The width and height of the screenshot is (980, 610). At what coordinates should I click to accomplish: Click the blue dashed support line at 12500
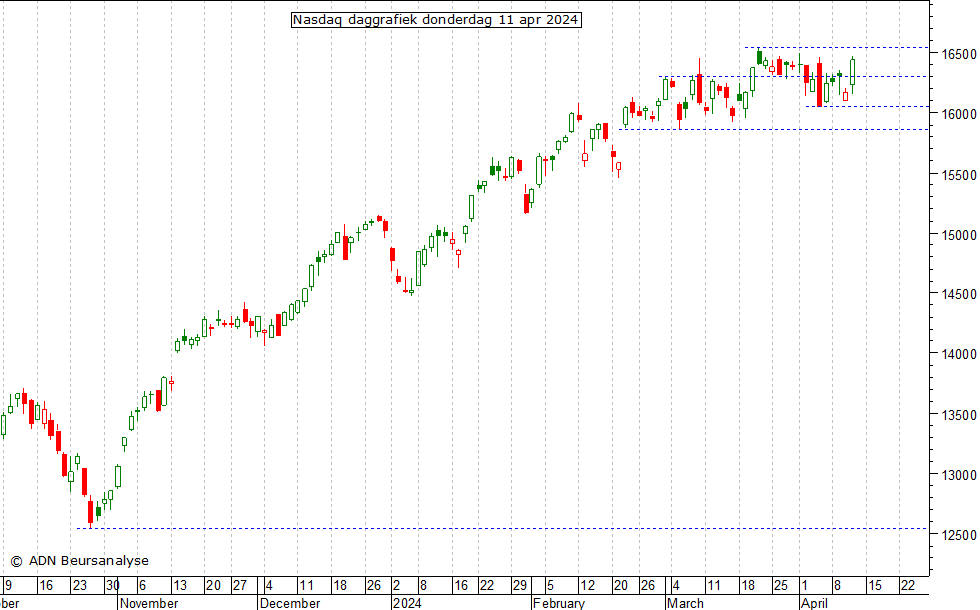click(502, 529)
